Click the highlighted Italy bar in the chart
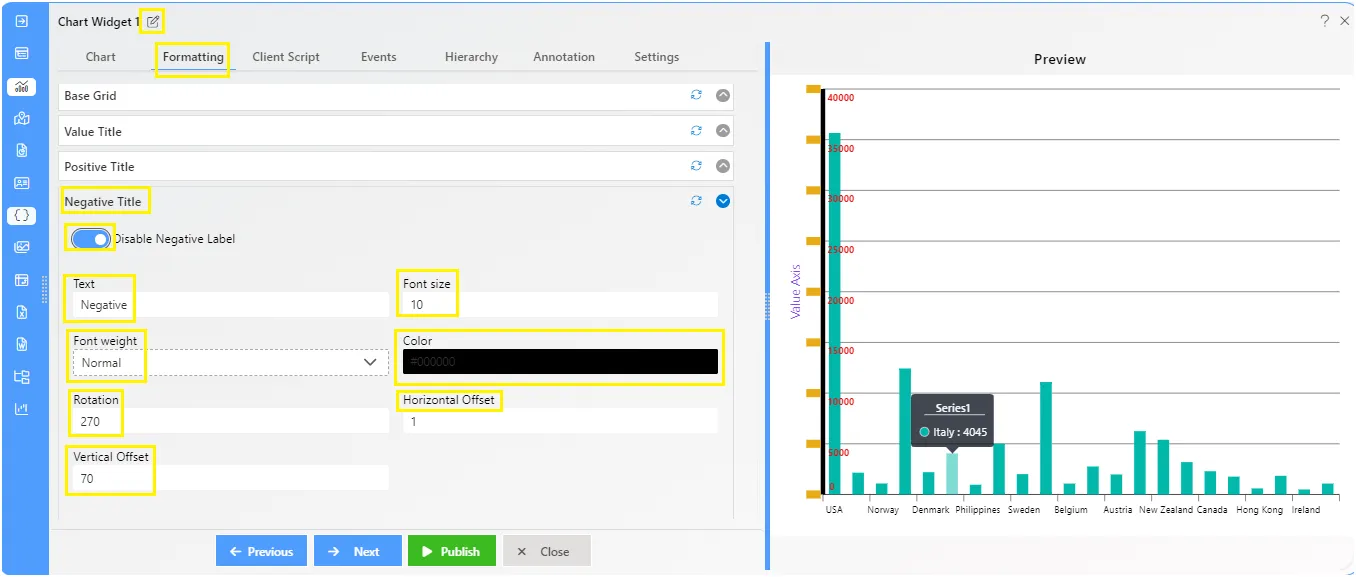Image resolution: width=1356 pixels, height=577 pixels. [x=952, y=473]
